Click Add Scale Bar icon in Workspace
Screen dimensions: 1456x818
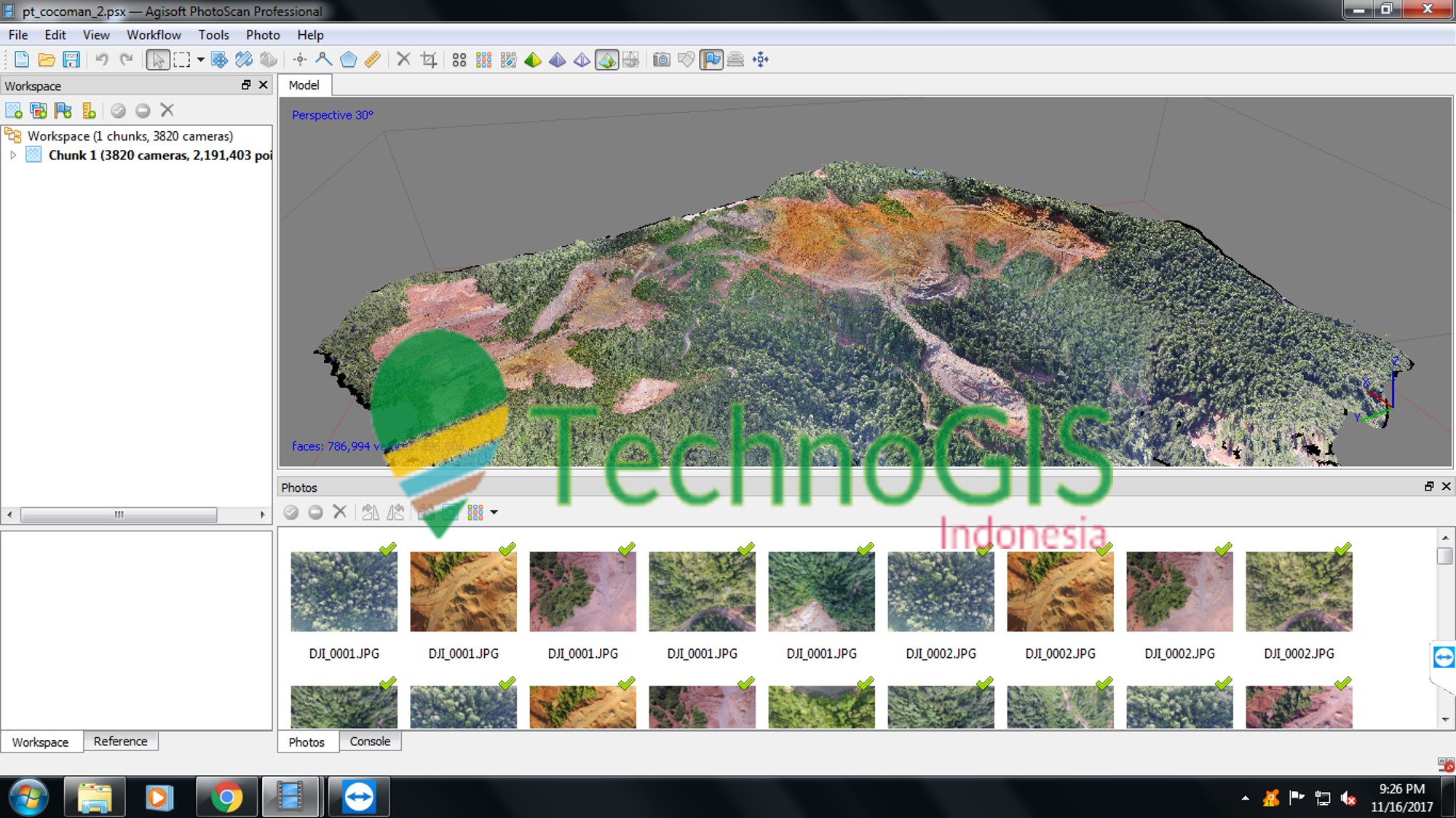(x=89, y=111)
